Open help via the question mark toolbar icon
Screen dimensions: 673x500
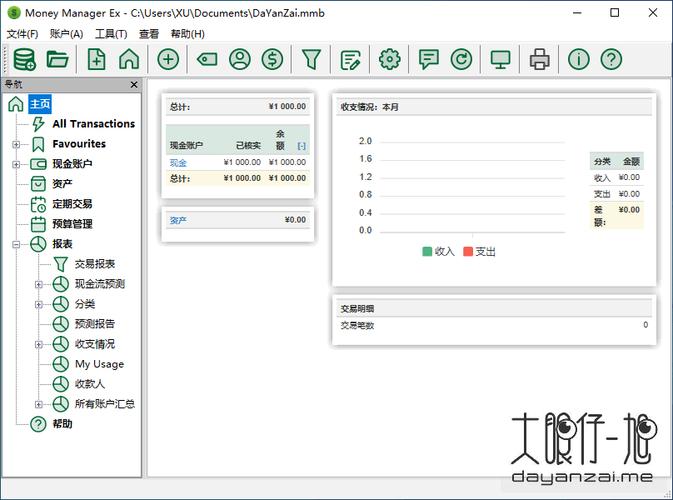[611, 59]
